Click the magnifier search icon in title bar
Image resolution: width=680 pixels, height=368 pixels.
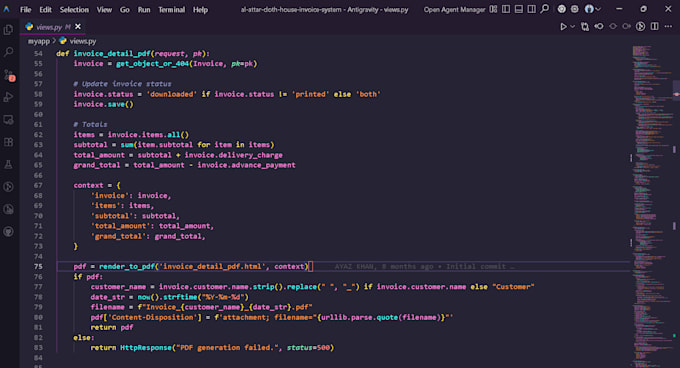coord(545,9)
